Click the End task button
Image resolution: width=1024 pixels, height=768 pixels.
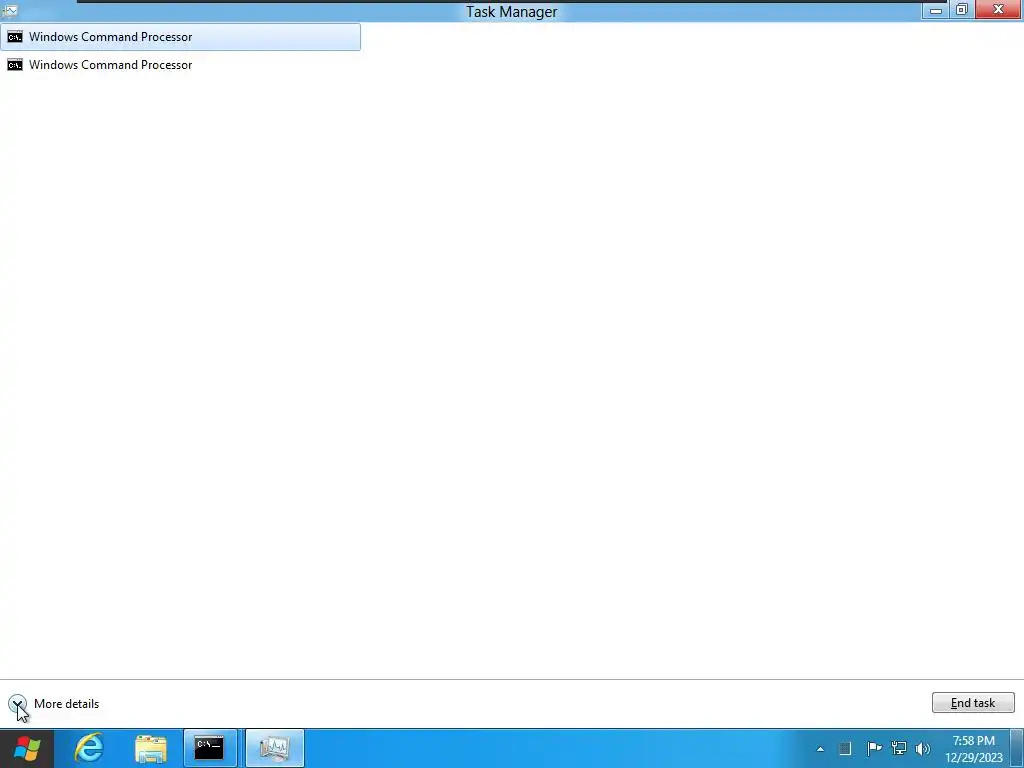(973, 703)
